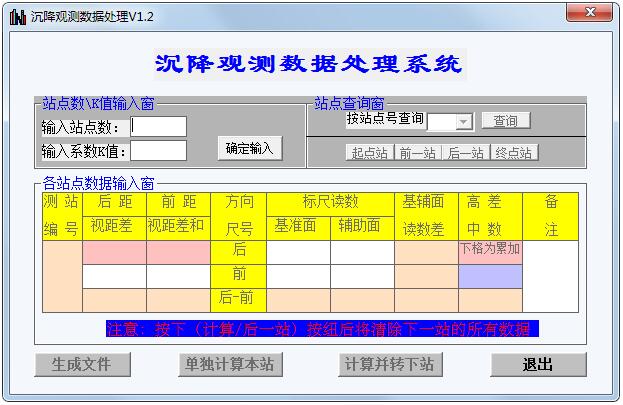The image size is (623, 405).
Task: Click the 查询 button
Action: 506,121
